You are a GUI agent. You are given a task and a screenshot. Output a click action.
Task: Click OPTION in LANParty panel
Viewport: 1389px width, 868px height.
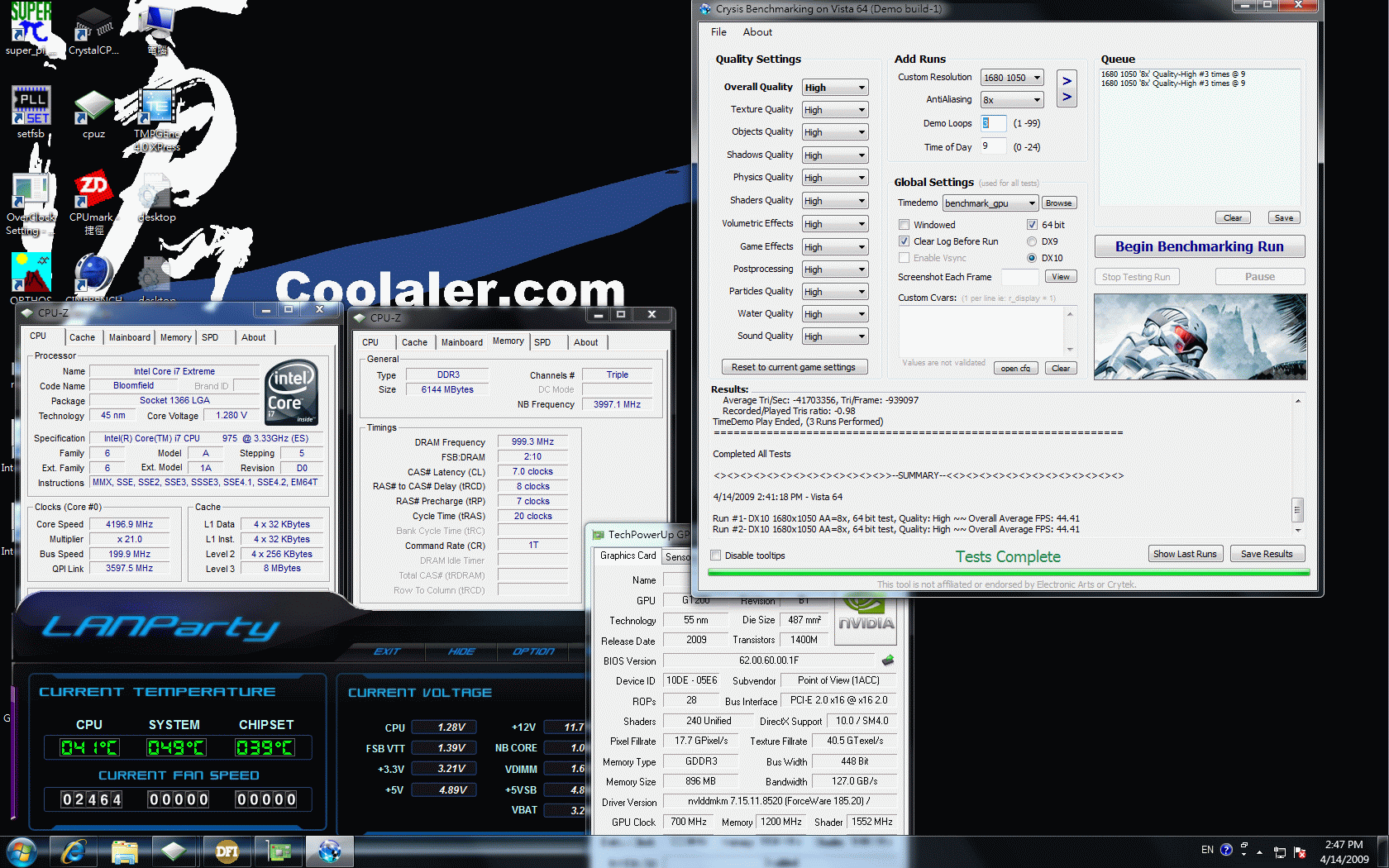[533, 651]
